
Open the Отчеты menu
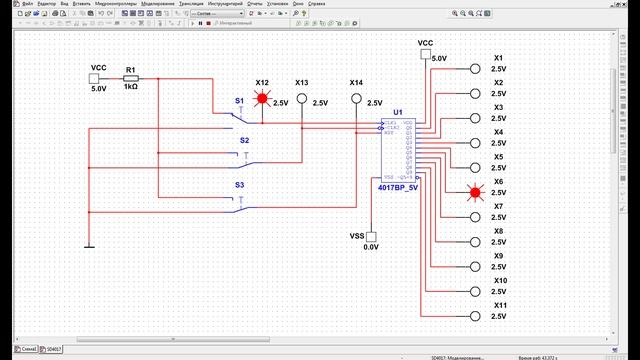(255, 4)
